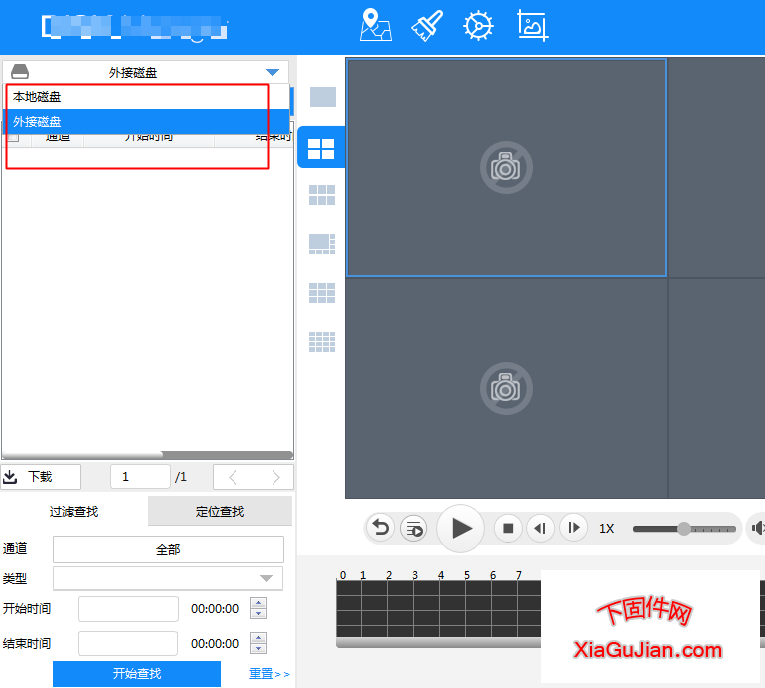Click the 重置 reset link
Screen dimensions: 765x688
[269, 674]
